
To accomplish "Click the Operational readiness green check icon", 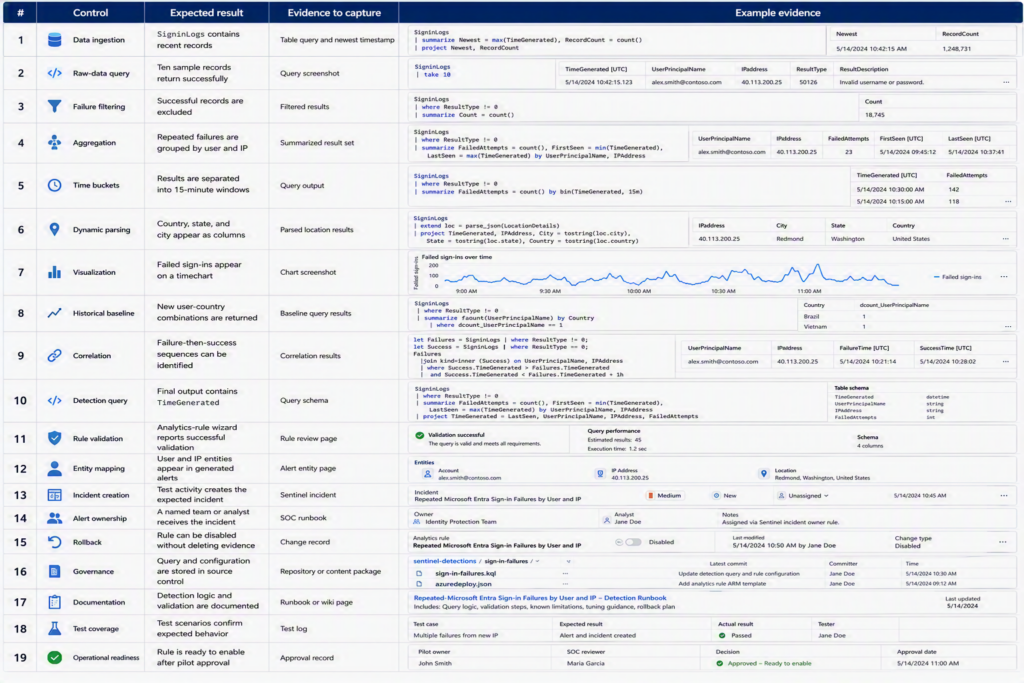I will point(55,658).
